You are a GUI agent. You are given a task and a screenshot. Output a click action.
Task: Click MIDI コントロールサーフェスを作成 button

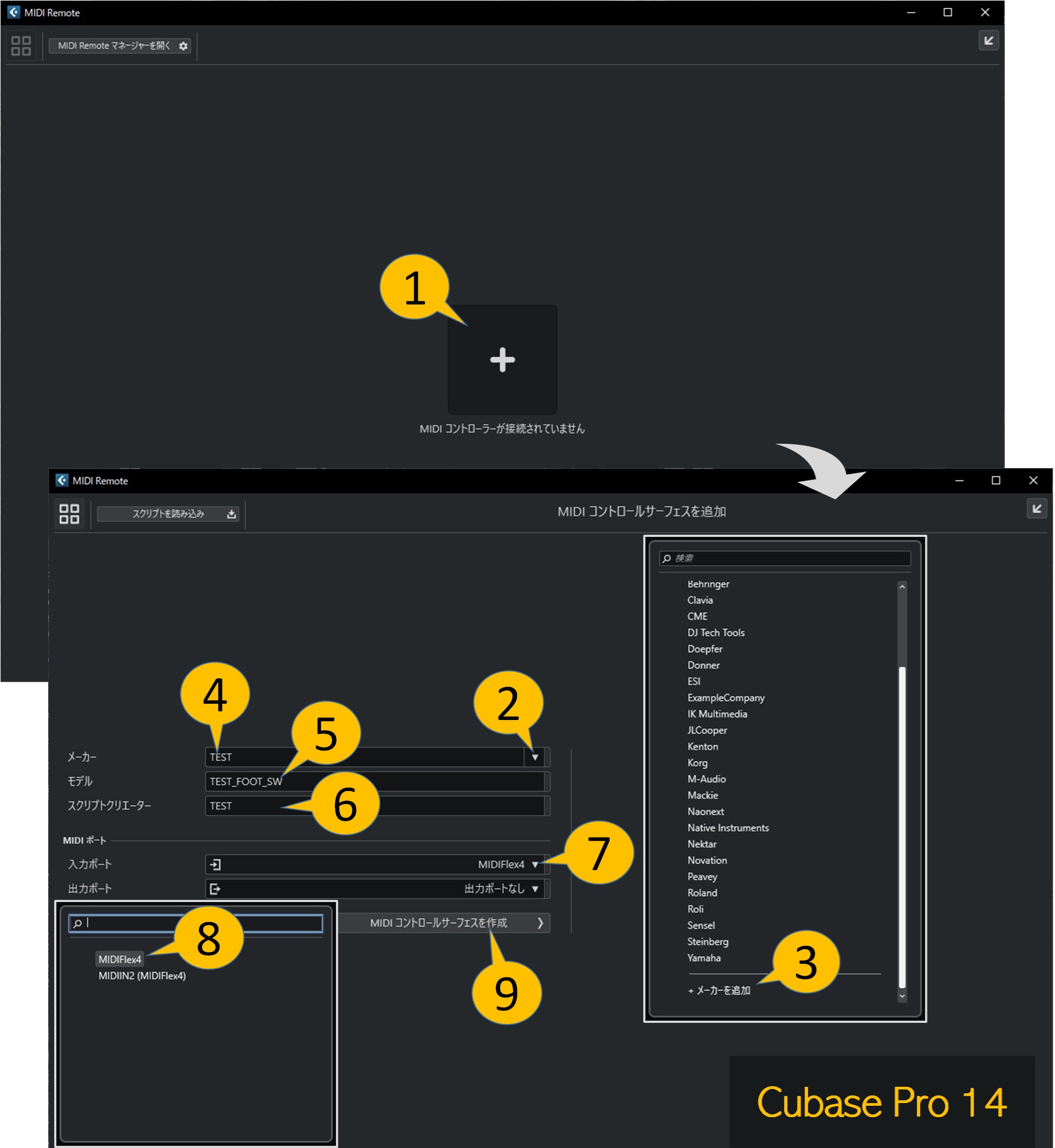(444, 923)
